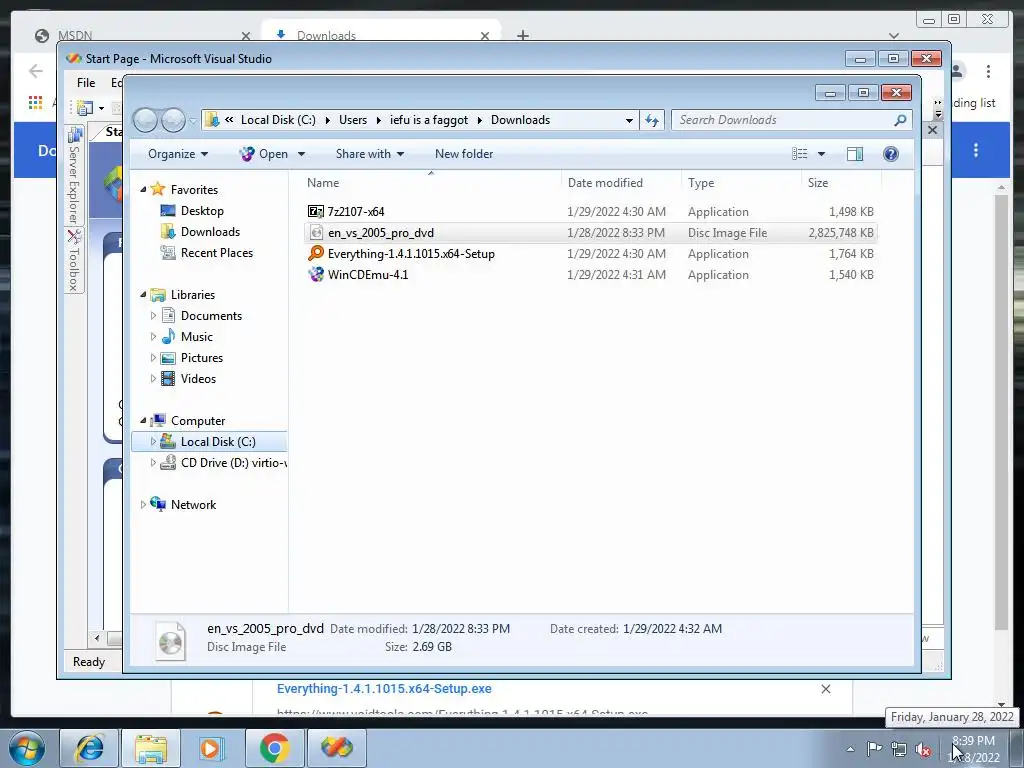Collapse the Libraries group

(143, 295)
